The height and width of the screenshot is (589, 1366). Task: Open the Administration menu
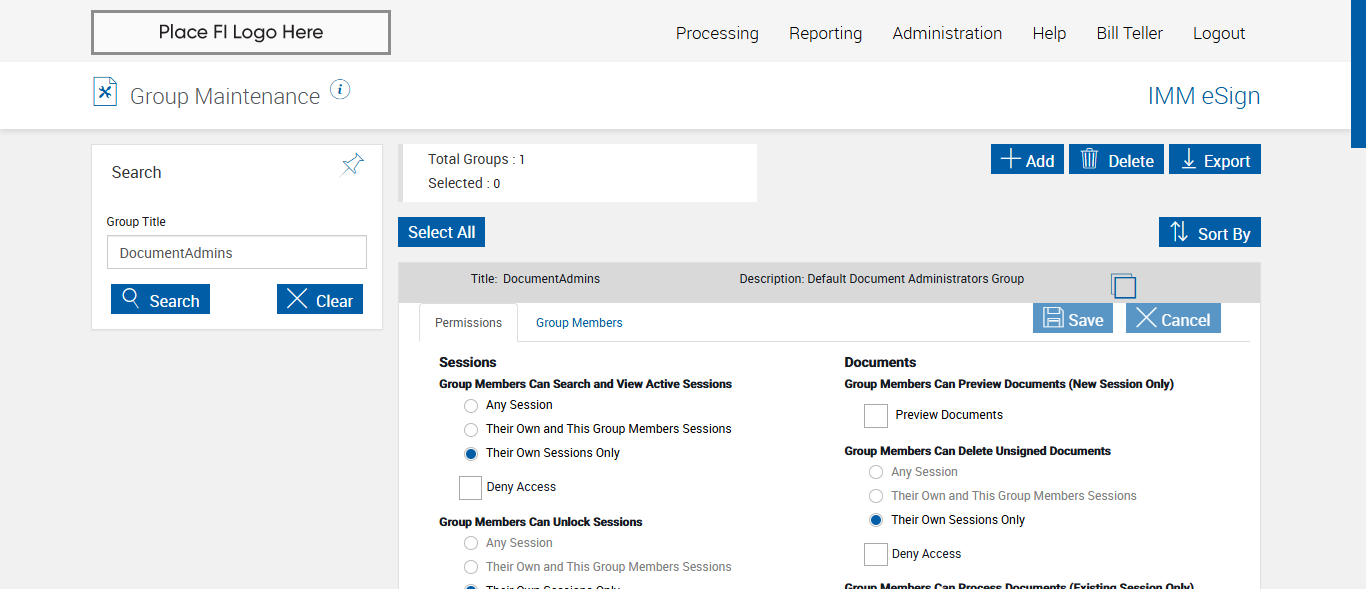tap(947, 33)
